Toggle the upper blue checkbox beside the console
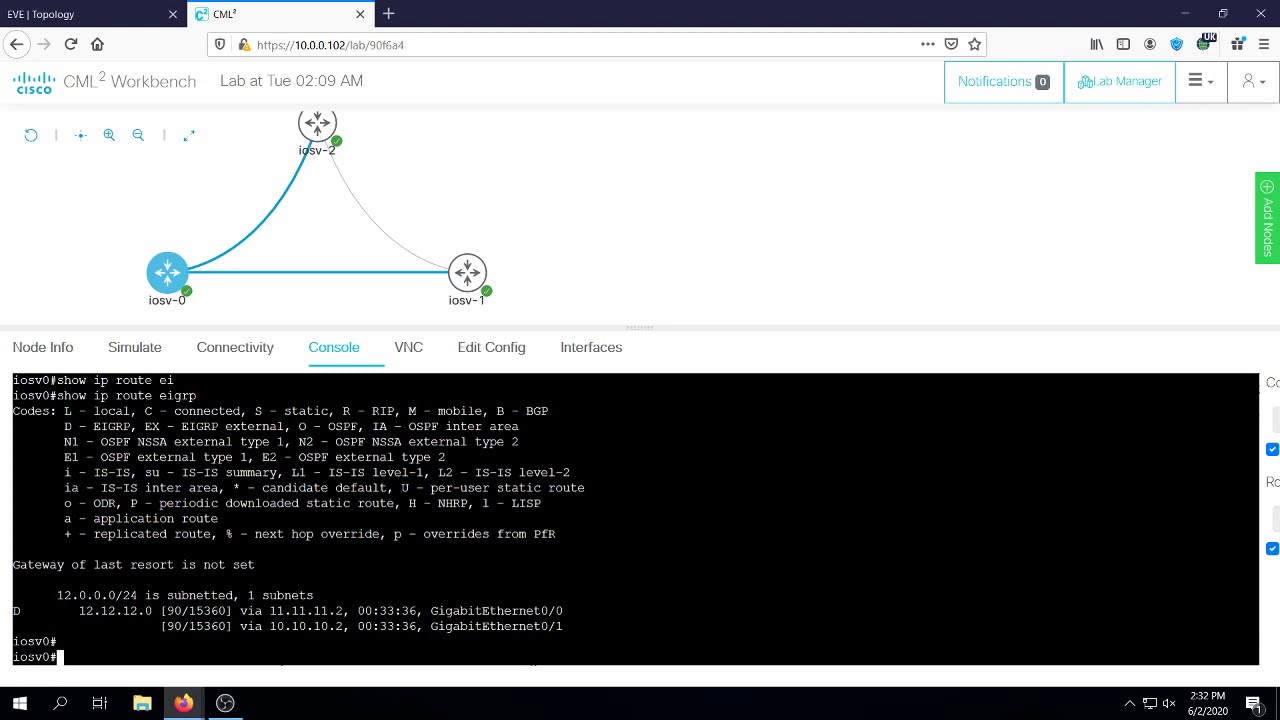Image resolution: width=1280 pixels, height=720 pixels. point(1272,449)
